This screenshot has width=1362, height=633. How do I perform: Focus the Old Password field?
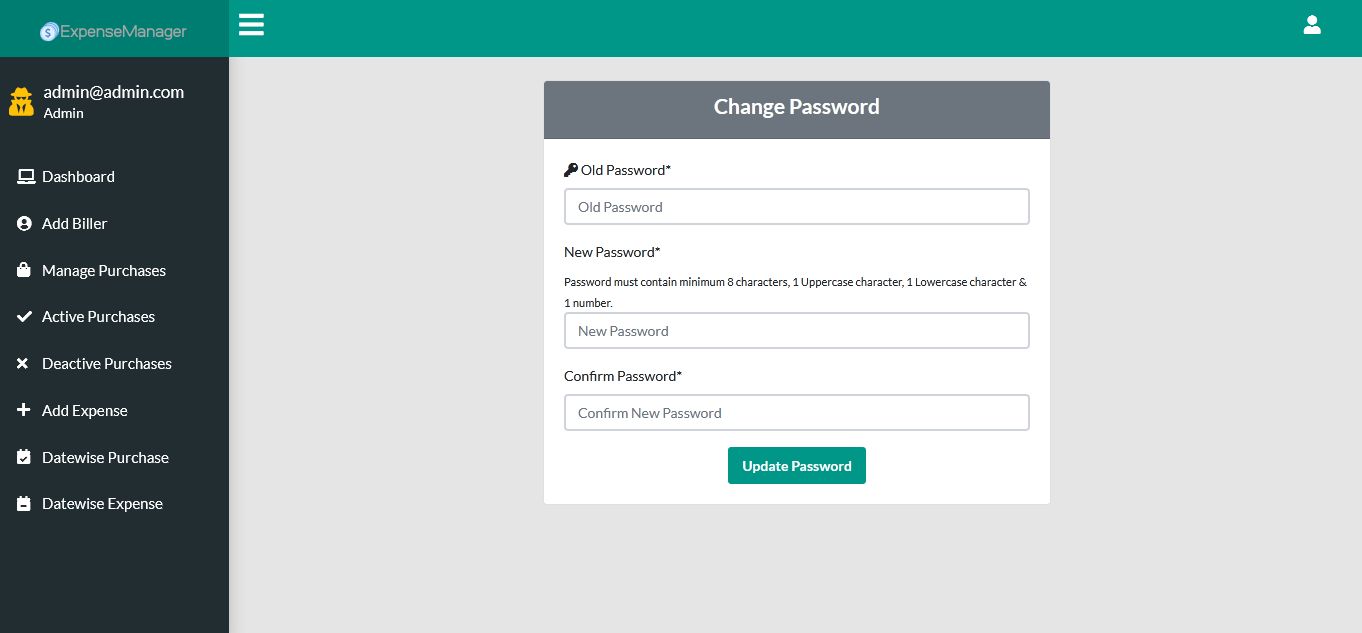pos(796,207)
